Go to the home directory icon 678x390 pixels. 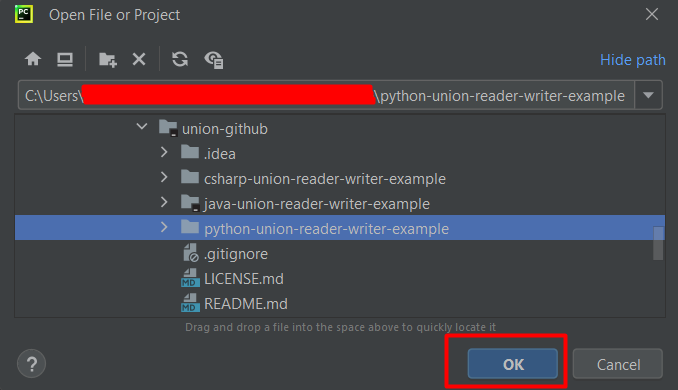click(33, 59)
